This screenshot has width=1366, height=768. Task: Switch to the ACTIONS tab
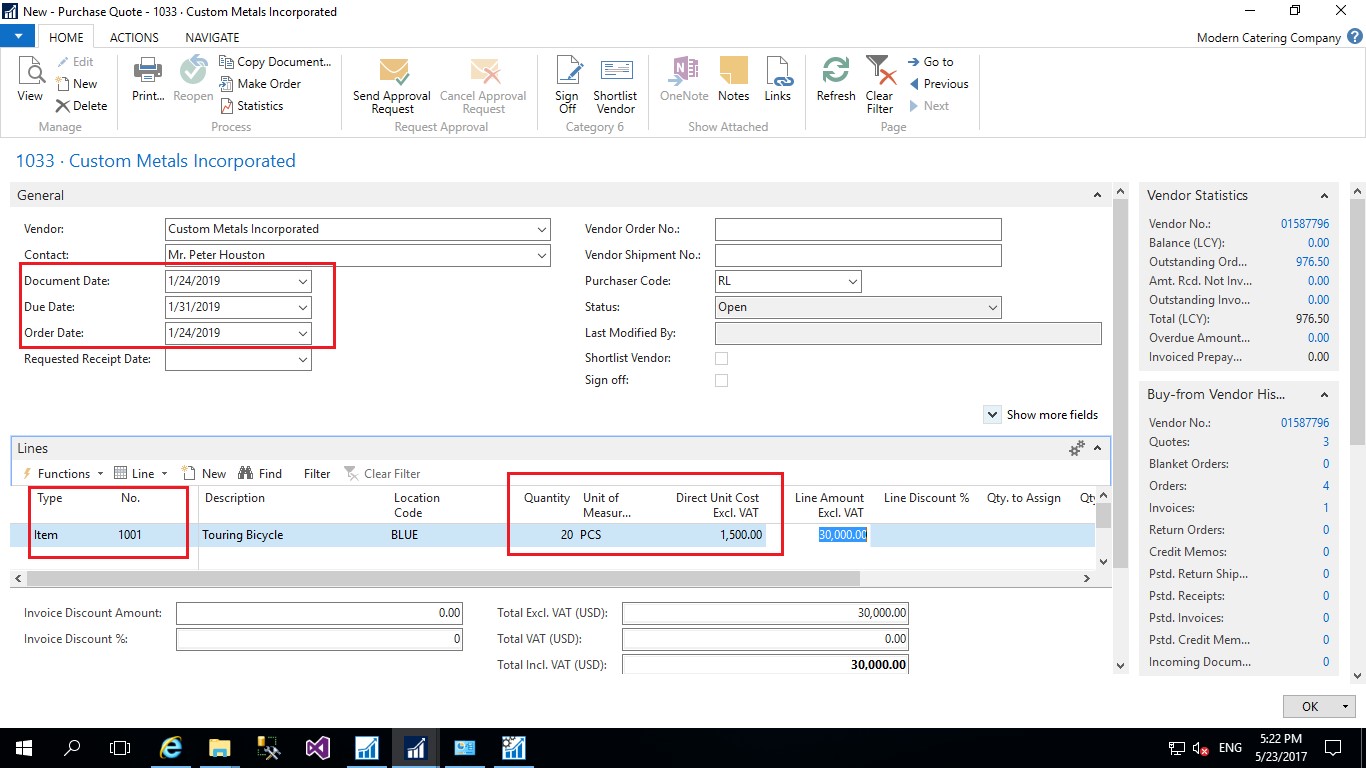tap(134, 37)
